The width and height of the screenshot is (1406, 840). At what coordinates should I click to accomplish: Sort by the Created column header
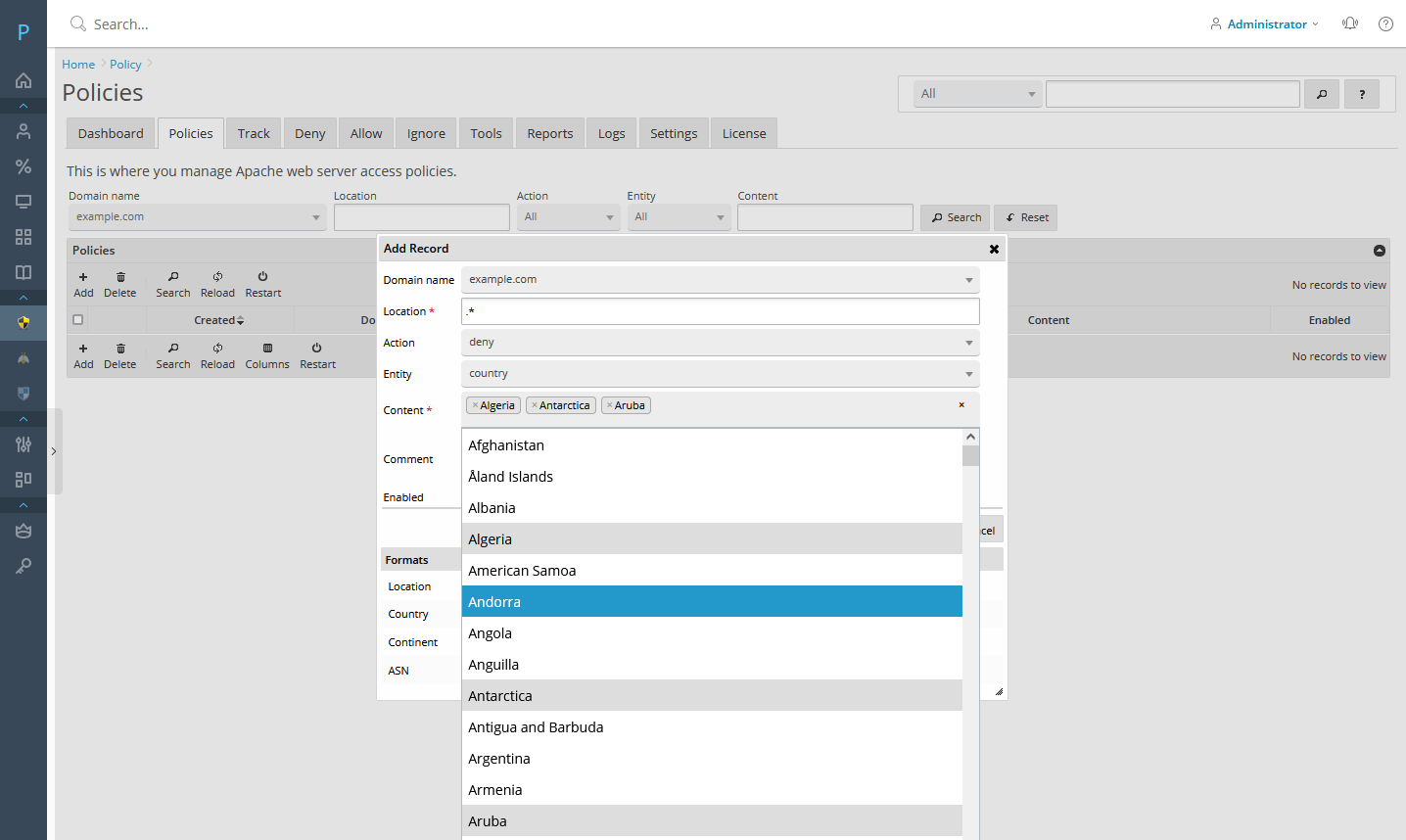click(x=219, y=320)
